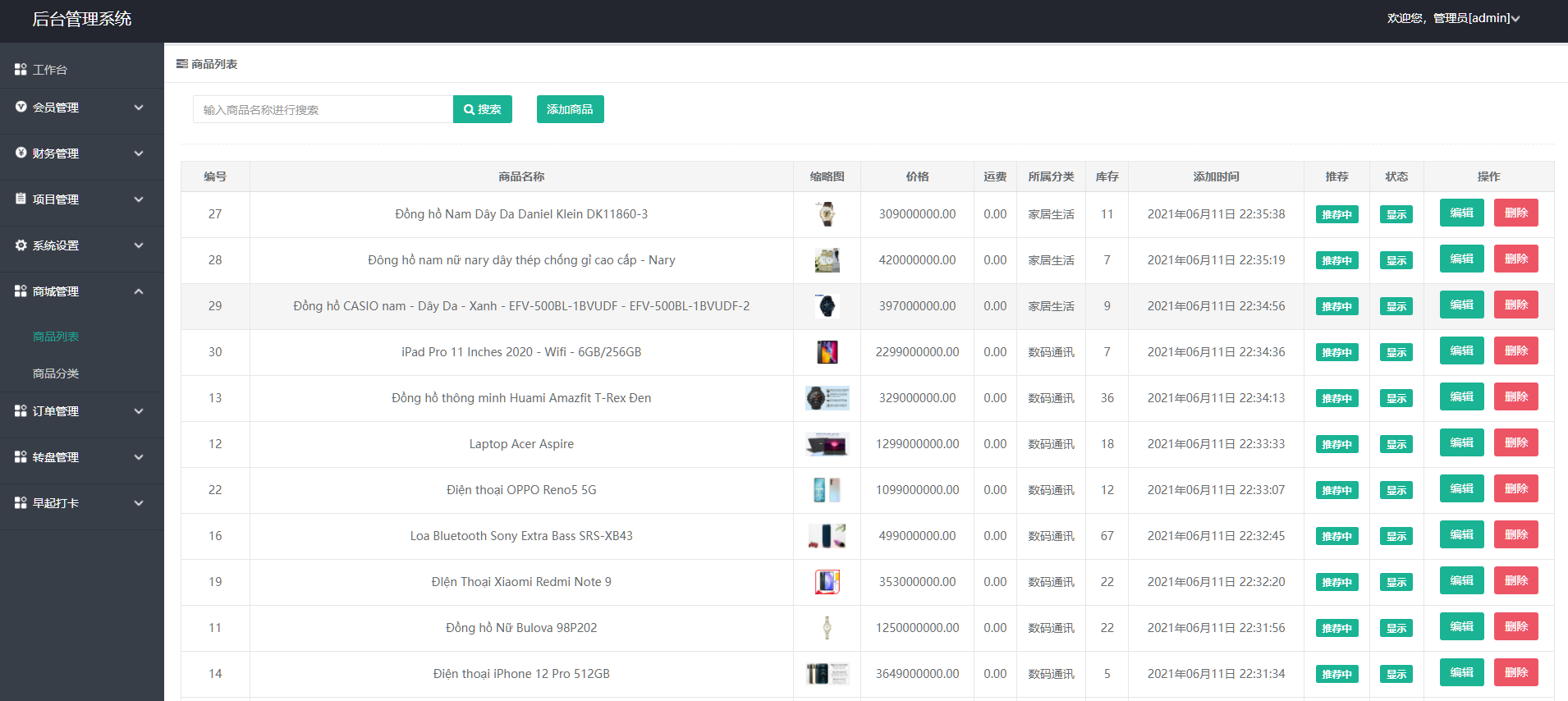
Task: Toggle 推荐中 status for product 27
Action: [x=1336, y=215]
